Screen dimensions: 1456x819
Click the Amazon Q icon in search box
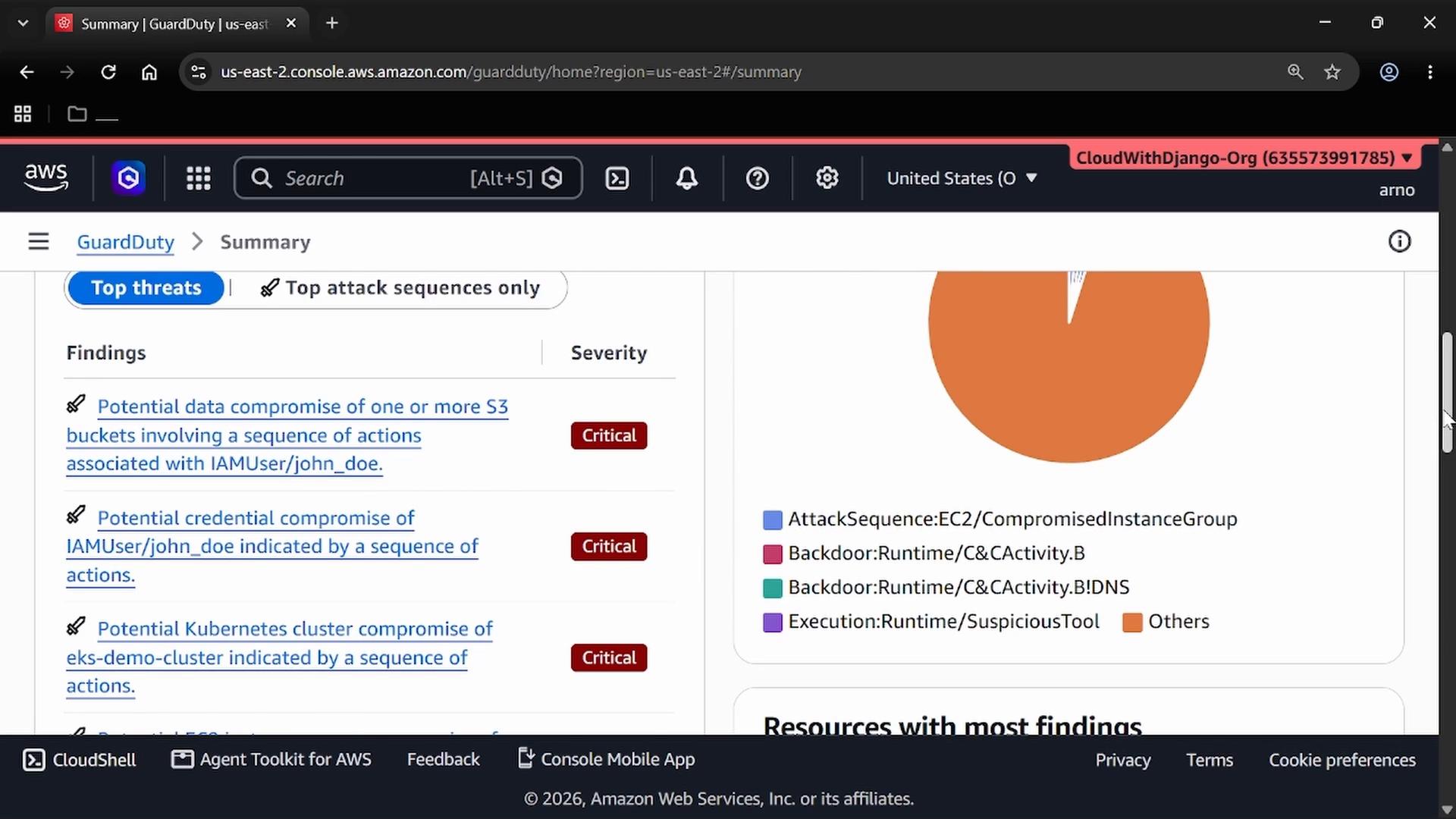point(552,178)
